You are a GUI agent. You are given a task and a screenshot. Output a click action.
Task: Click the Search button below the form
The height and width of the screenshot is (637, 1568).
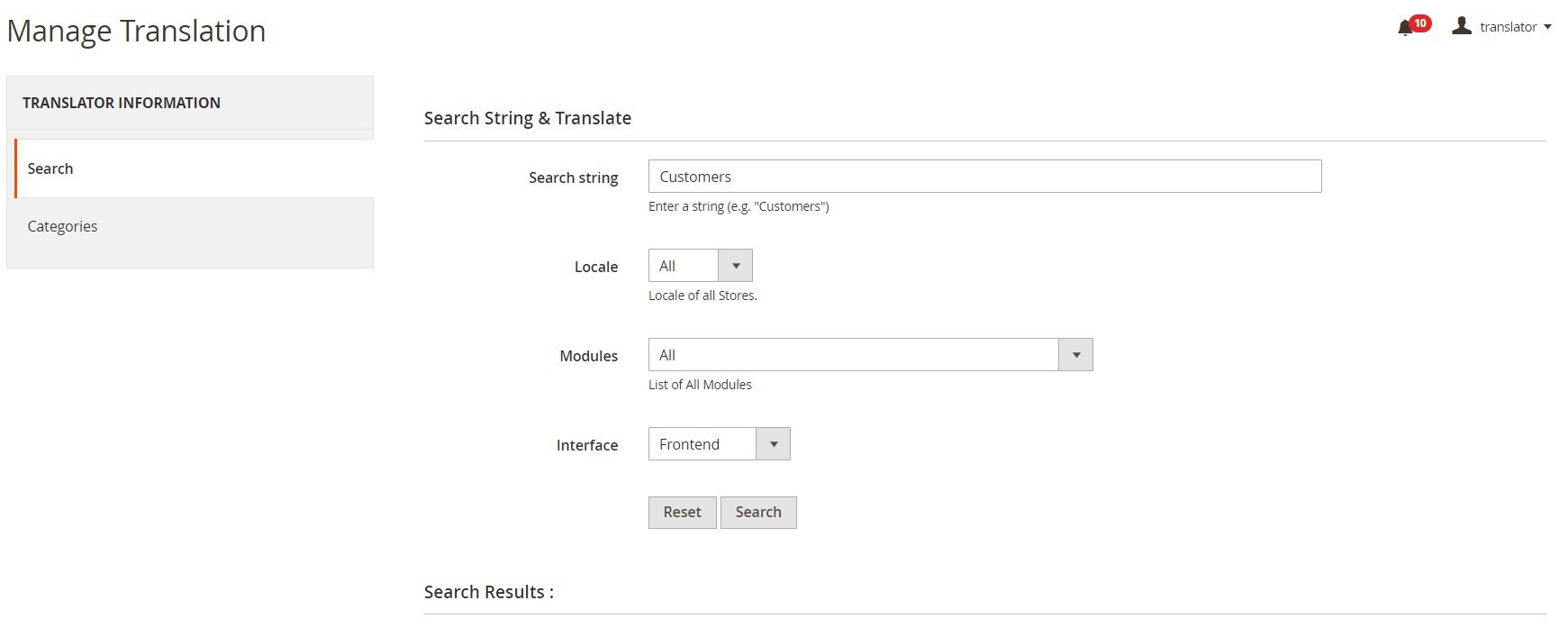(x=758, y=513)
